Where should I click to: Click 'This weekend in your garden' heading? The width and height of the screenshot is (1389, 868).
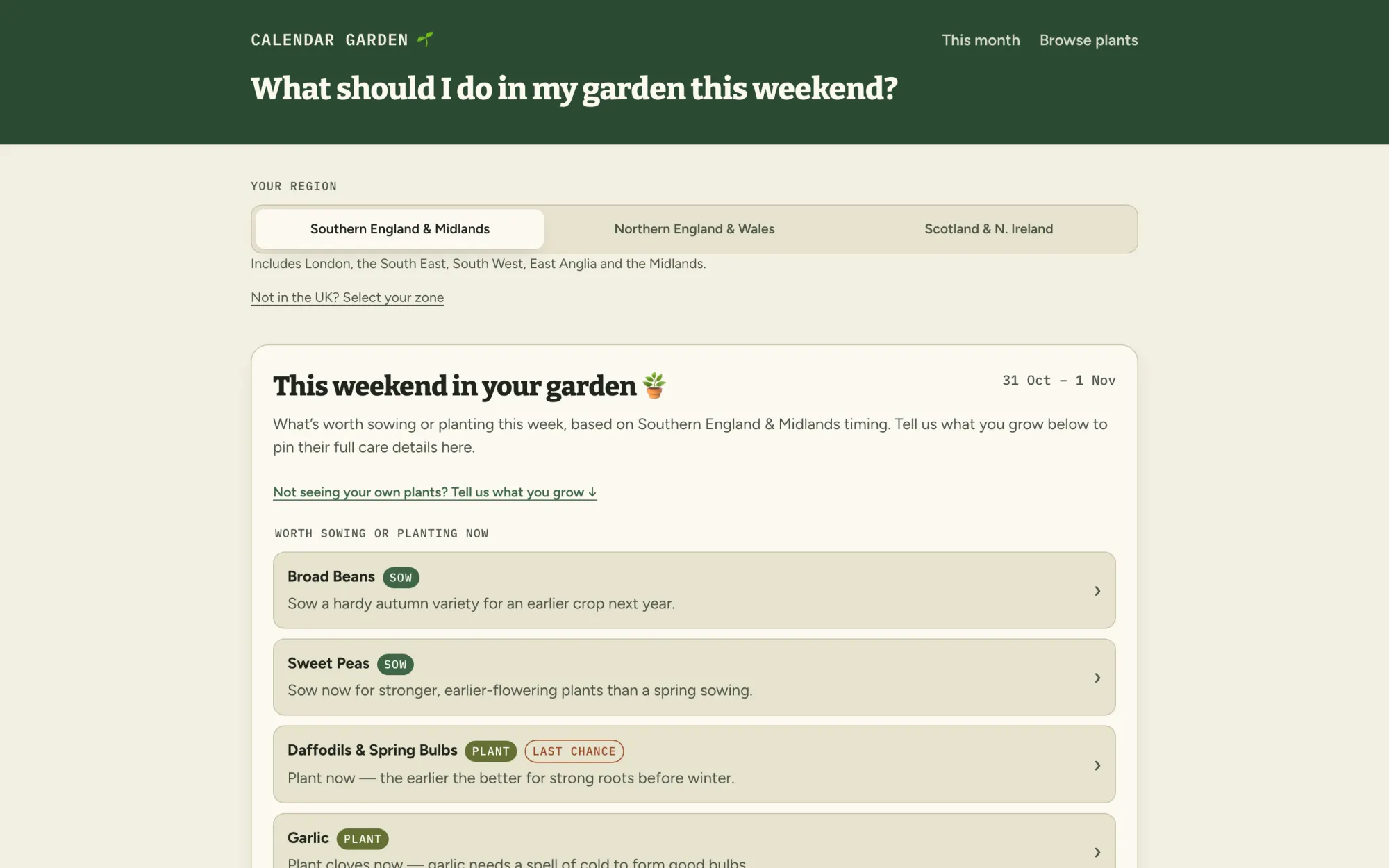[455, 386]
